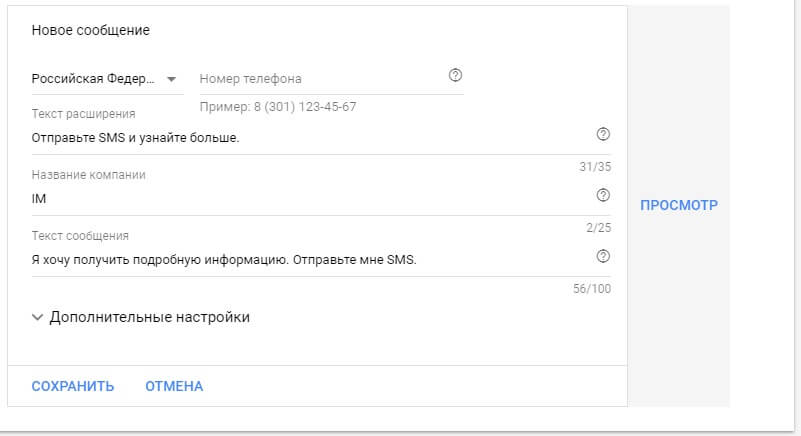Viewport: 801px width, 436px height.
Task: Click the Название компании field label
Action: tap(88, 174)
